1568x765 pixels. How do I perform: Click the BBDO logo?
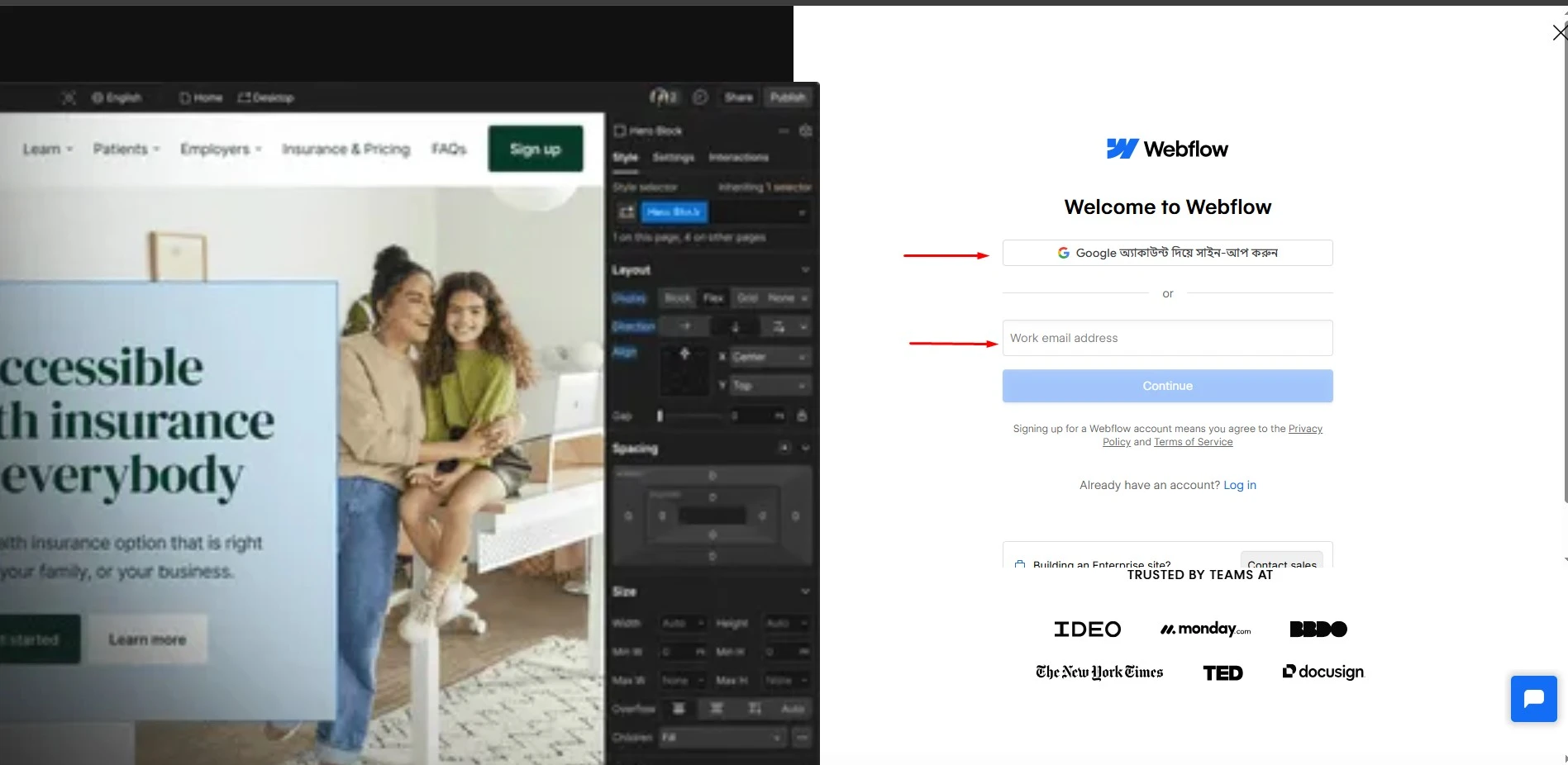tap(1318, 630)
